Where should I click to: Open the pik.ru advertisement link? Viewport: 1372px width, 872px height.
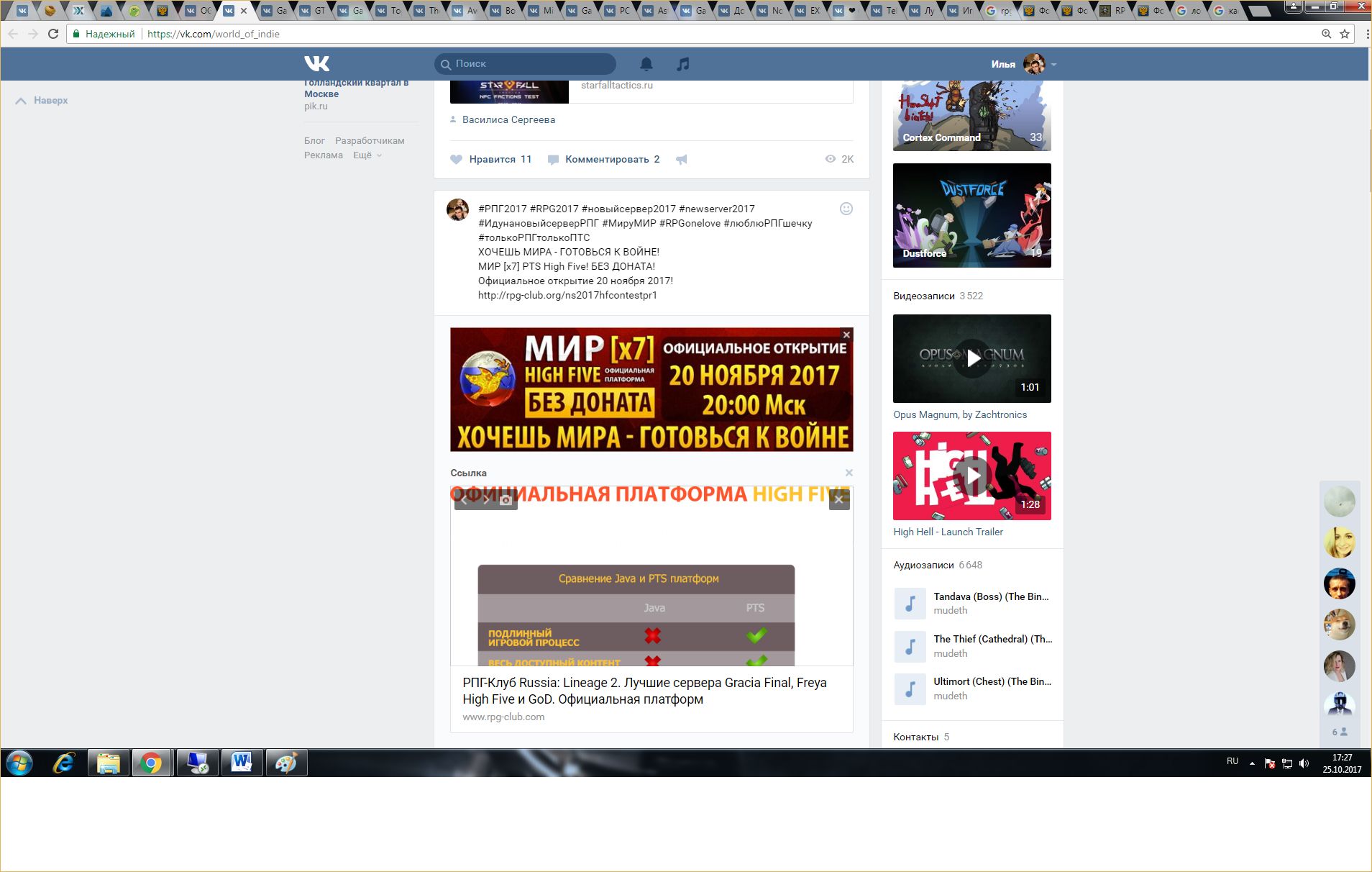(x=316, y=106)
